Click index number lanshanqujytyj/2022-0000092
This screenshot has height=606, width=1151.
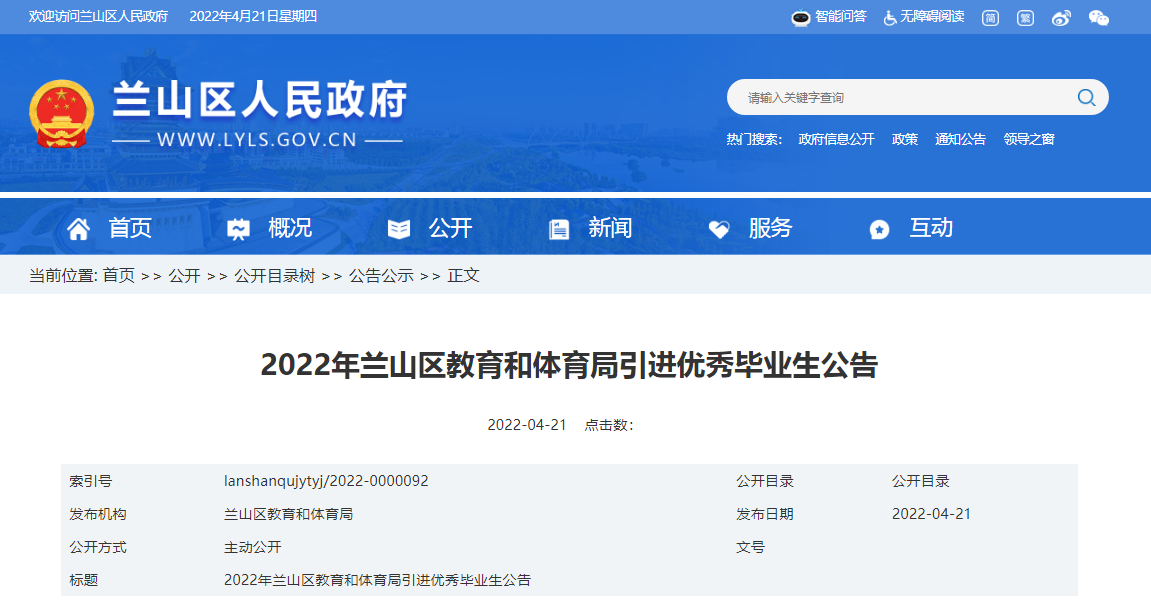326,481
